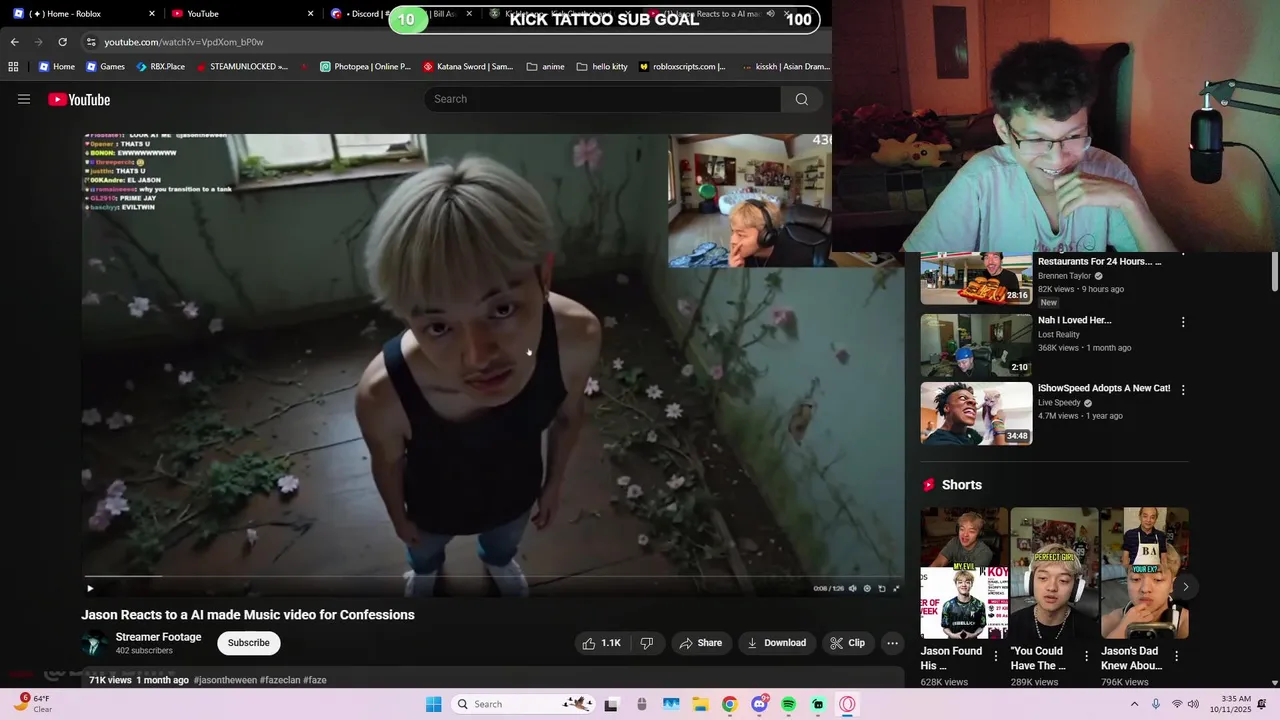1280x720 pixels.
Task: Open File Explorer from the taskbar
Action: coord(700,704)
